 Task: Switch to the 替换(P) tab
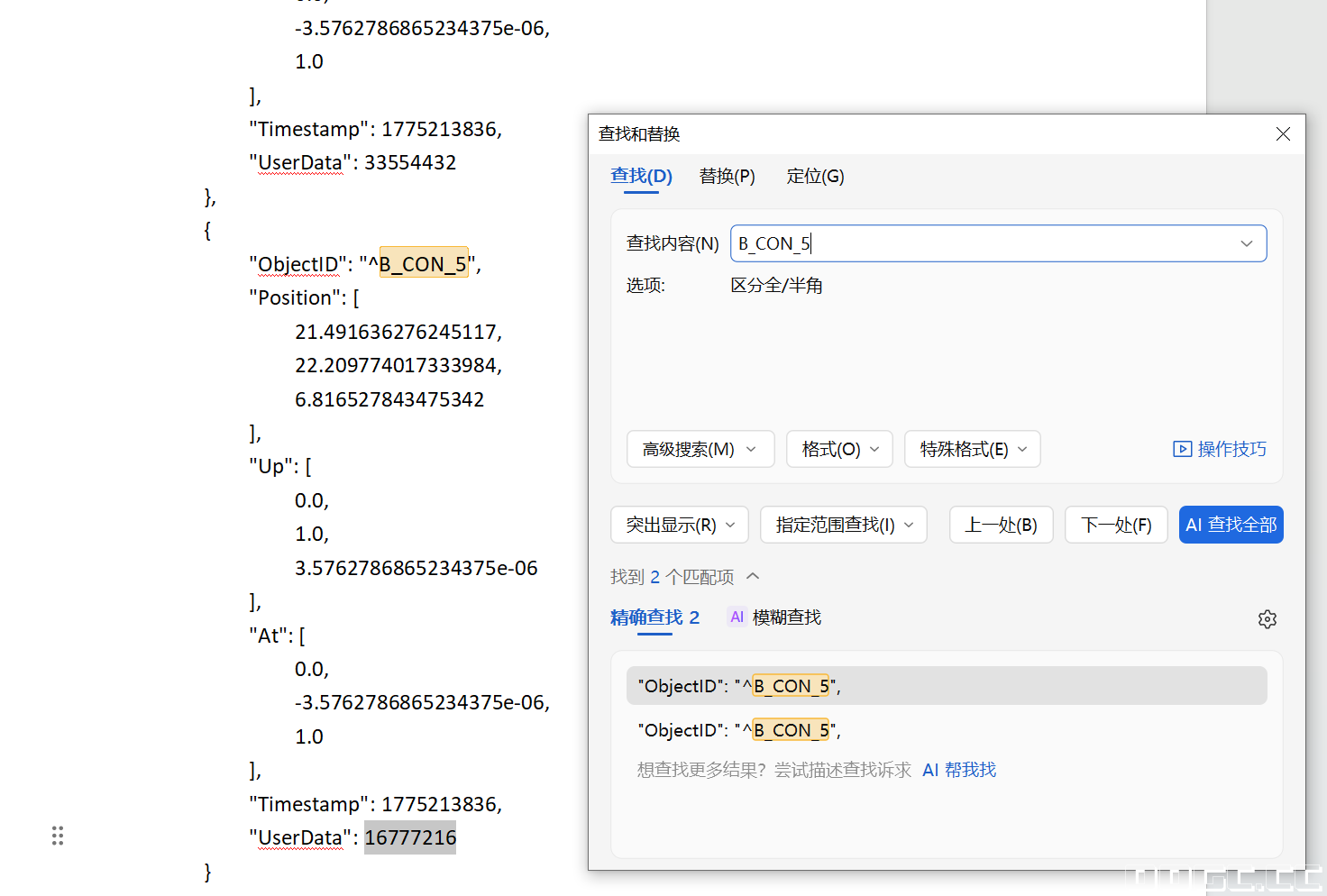tap(727, 177)
